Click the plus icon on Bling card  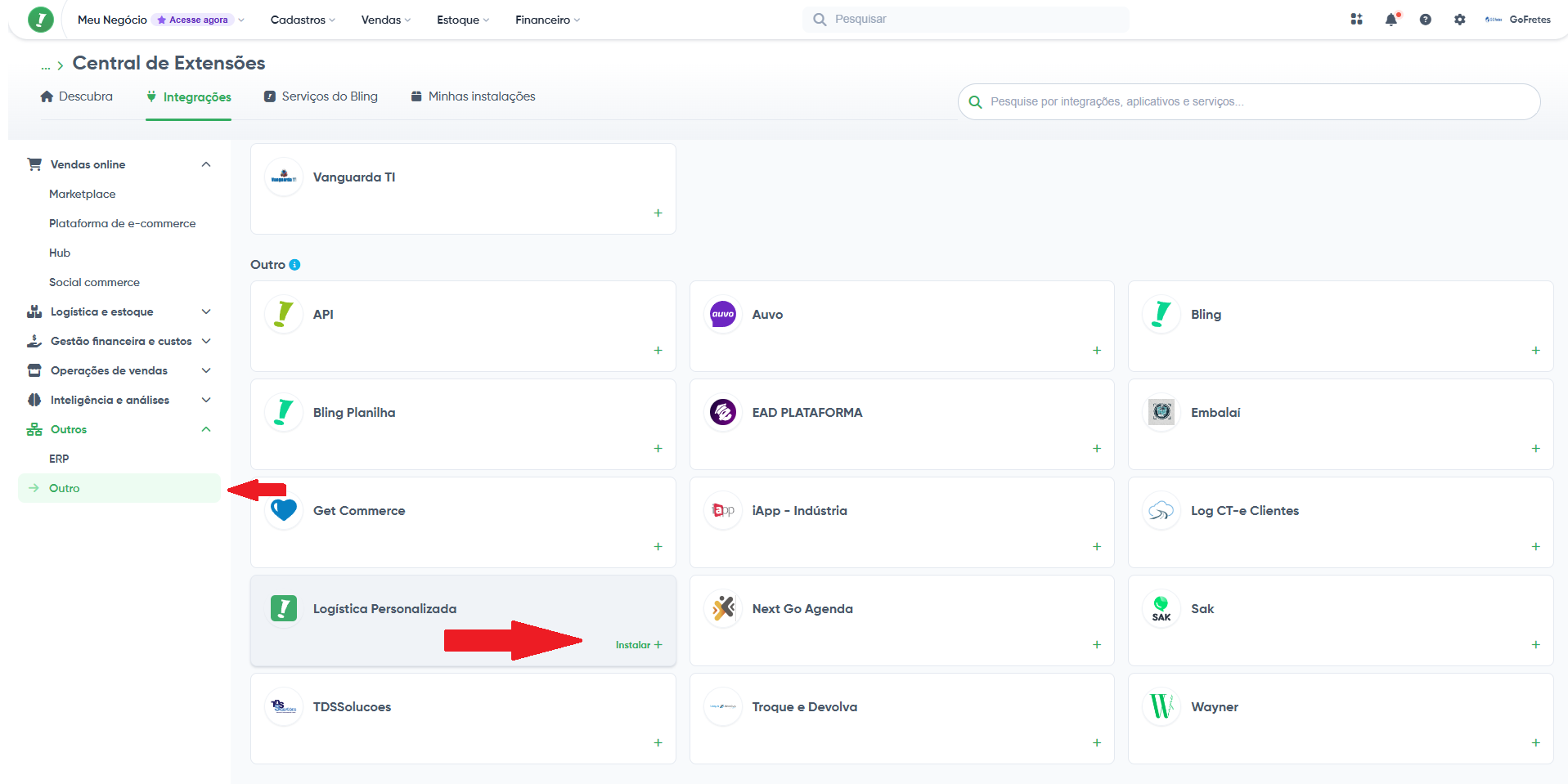1535,351
